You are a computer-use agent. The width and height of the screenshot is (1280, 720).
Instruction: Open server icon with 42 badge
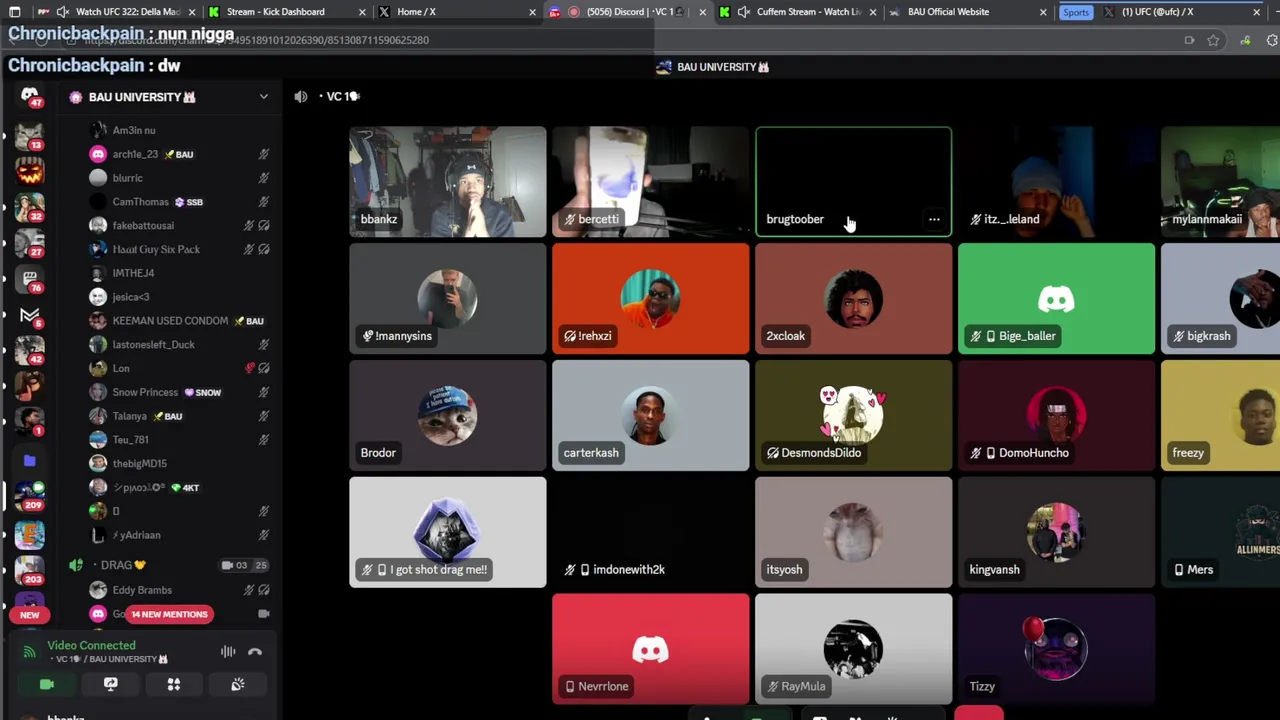point(29,350)
